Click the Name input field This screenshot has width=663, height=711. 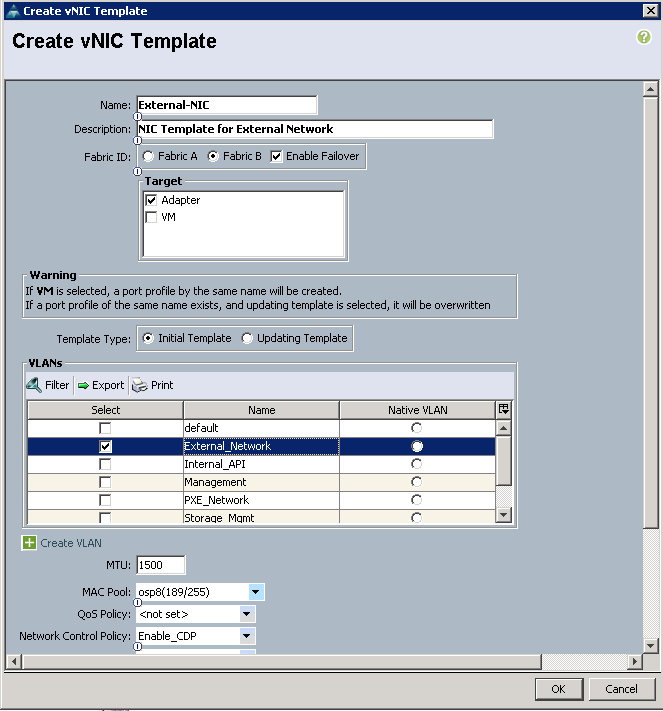(227, 105)
